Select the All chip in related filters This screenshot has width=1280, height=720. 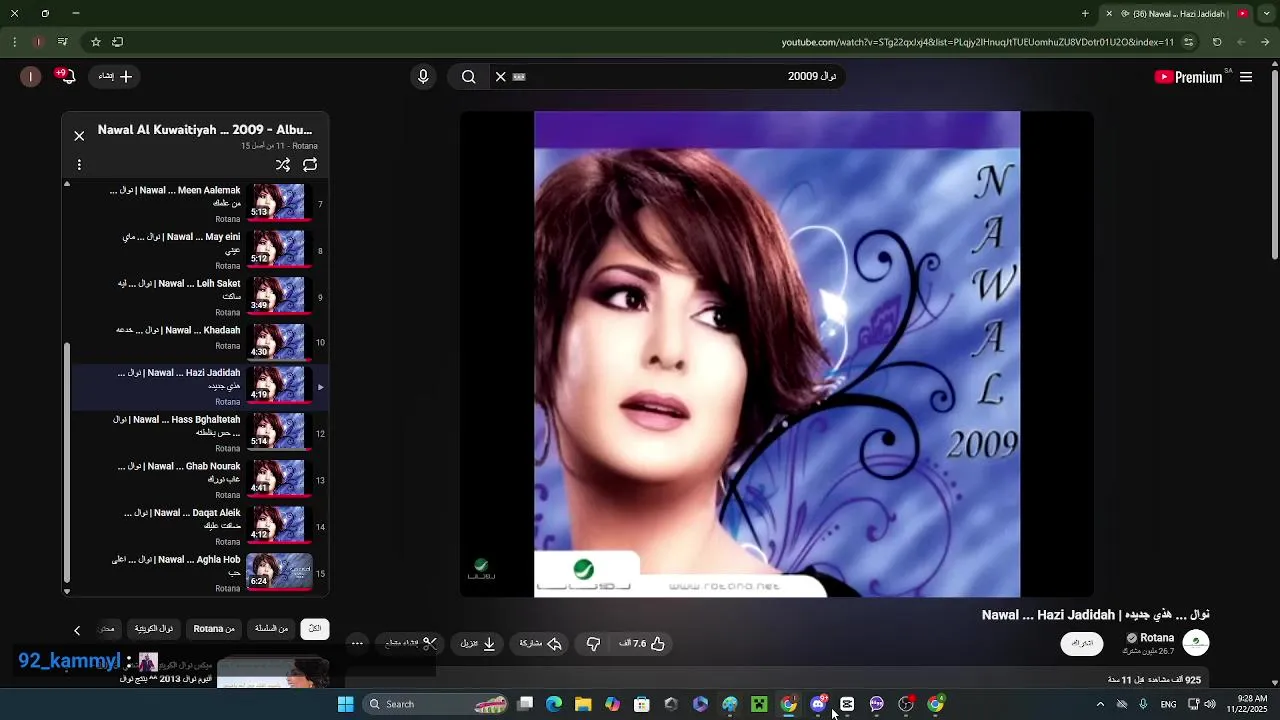(x=315, y=629)
